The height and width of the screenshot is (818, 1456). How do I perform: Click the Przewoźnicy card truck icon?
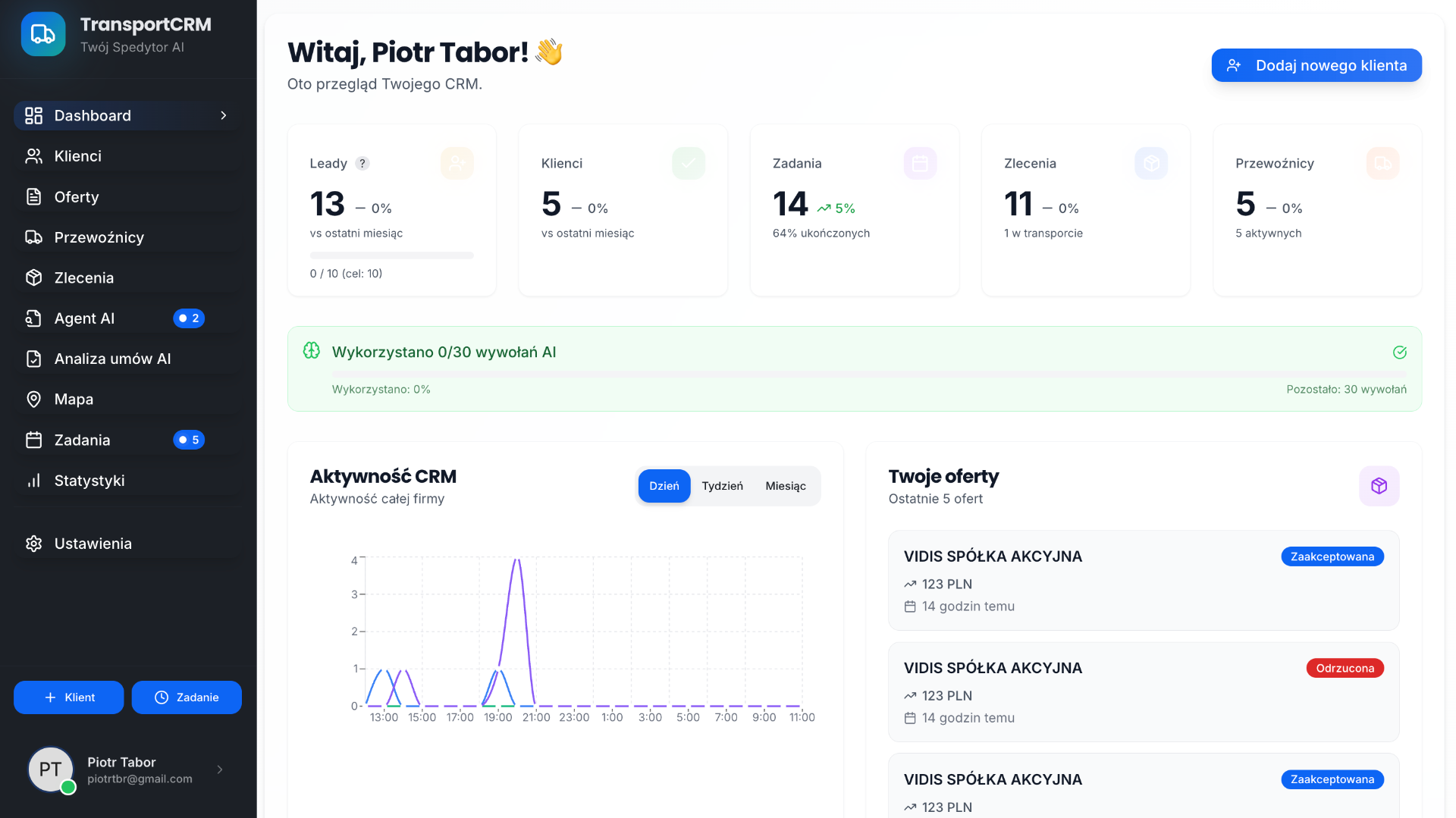coord(1383,163)
